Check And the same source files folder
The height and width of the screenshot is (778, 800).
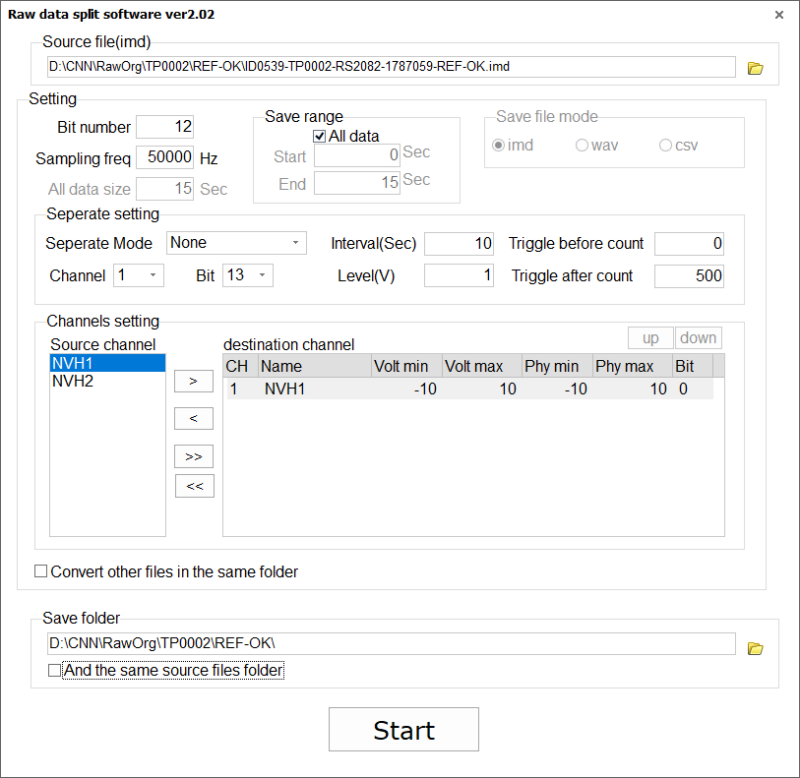click(54, 670)
